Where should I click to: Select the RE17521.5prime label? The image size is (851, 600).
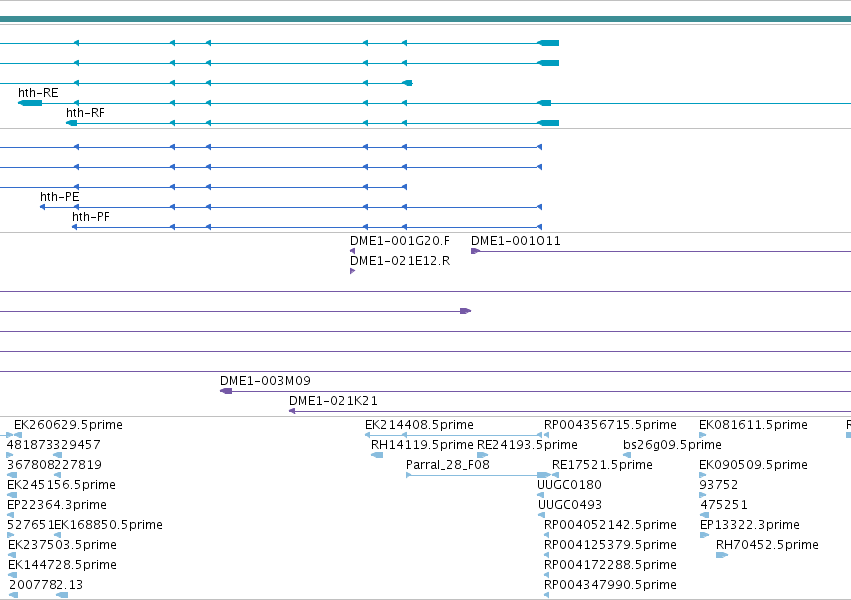[602, 465]
